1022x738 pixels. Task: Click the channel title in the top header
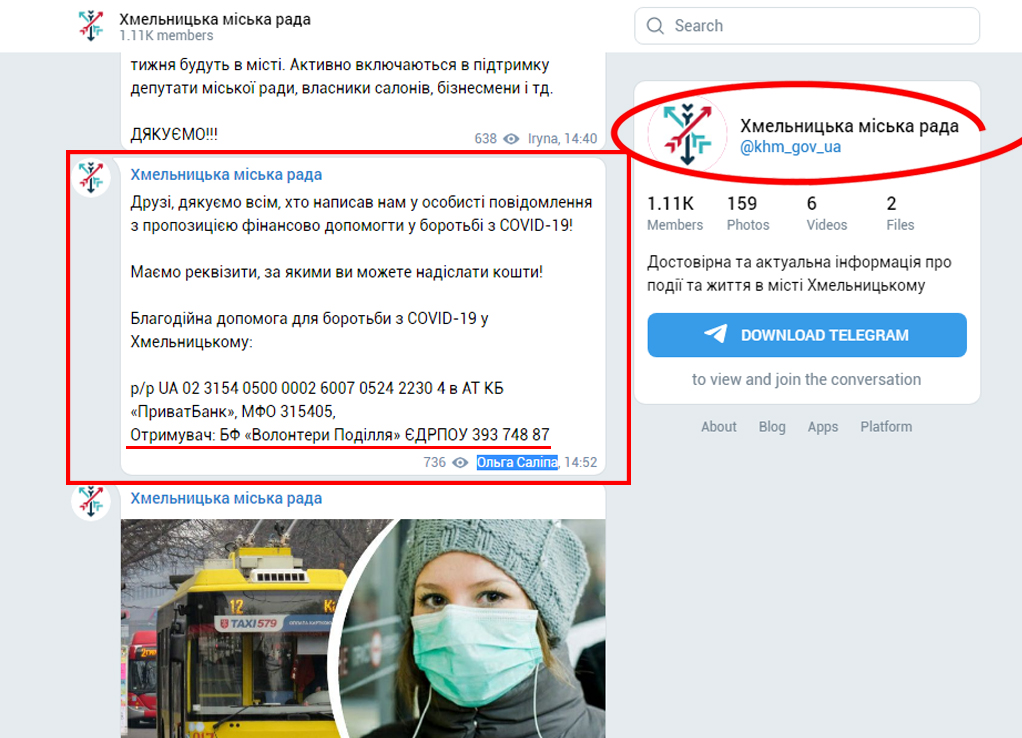tap(214, 20)
